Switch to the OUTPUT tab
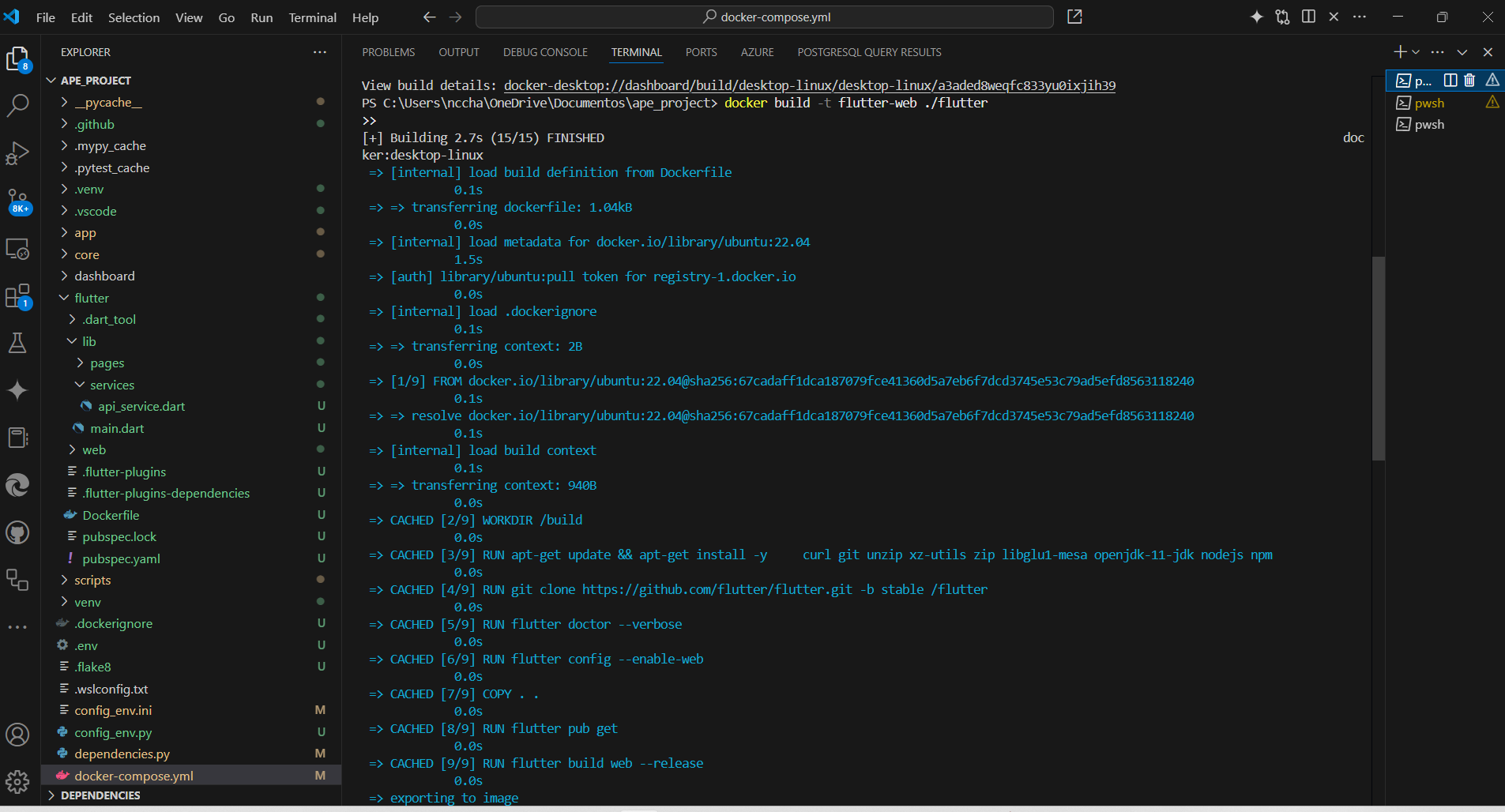 459,52
